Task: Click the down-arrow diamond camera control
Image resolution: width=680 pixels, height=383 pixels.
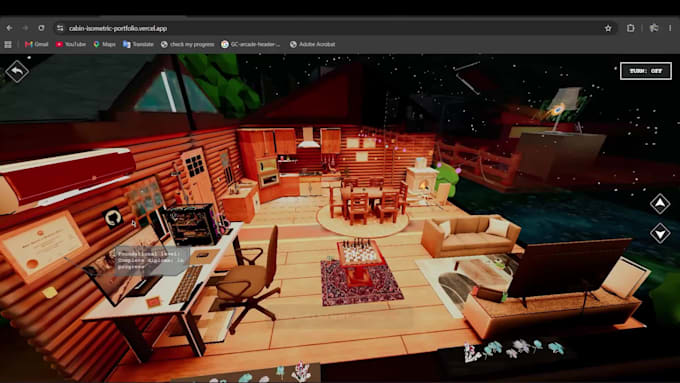Action: pos(660,233)
